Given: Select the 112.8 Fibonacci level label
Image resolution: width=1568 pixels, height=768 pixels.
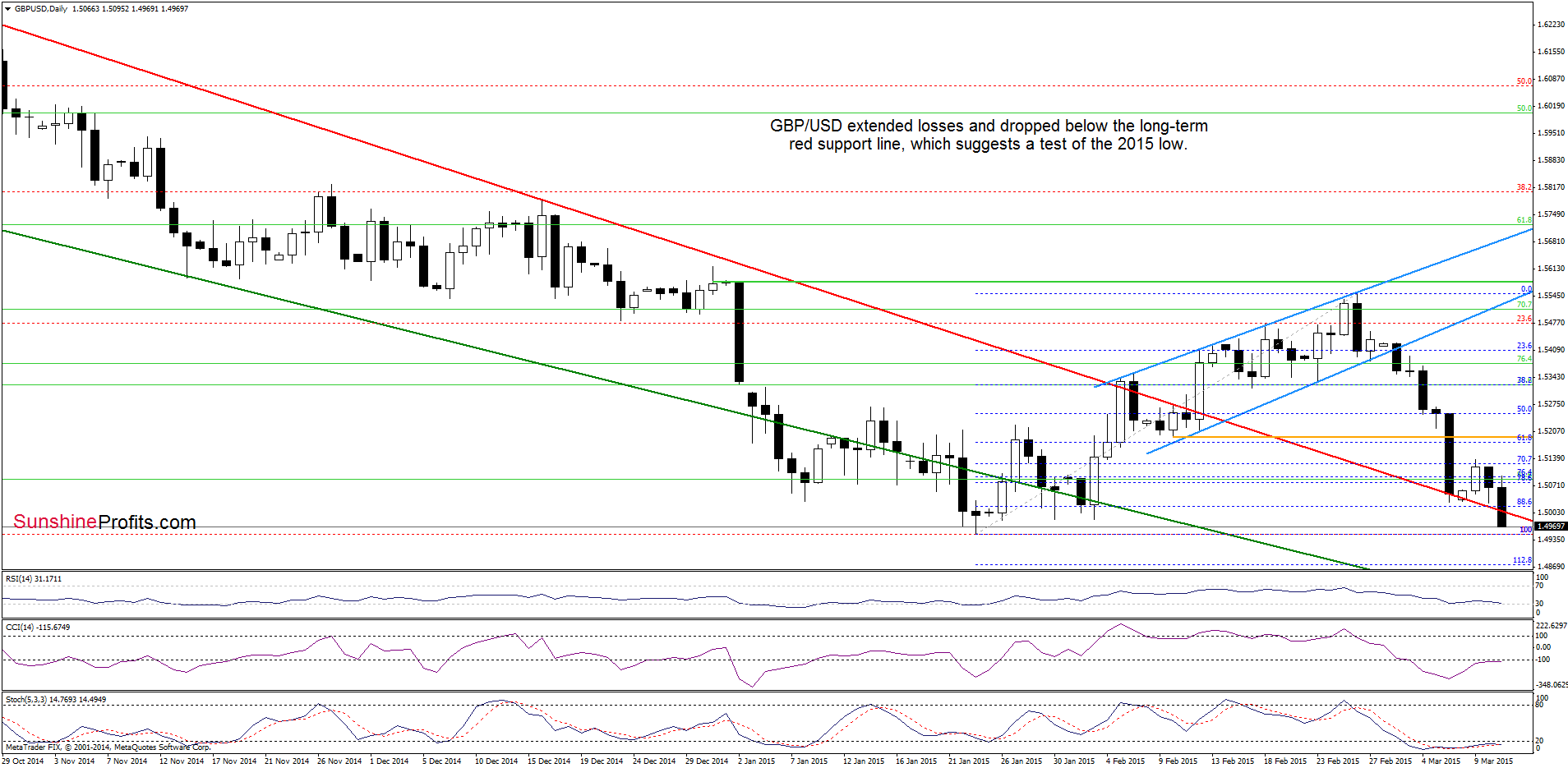Looking at the screenshot, I should [1522, 561].
